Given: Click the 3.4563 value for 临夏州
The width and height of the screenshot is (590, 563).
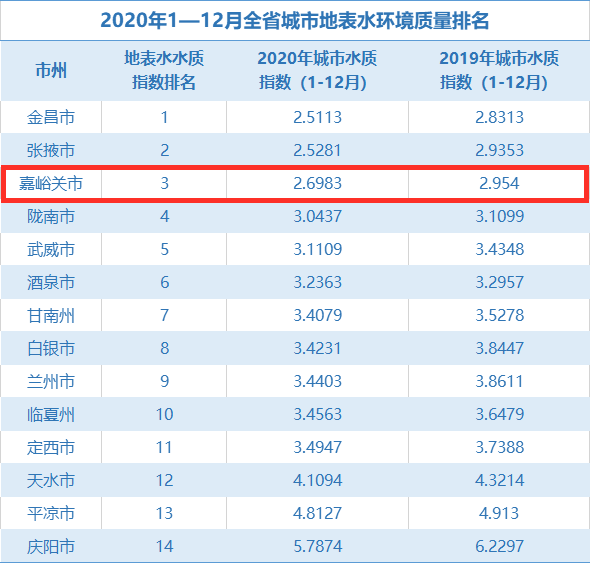Looking at the screenshot, I should [x=317, y=414].
